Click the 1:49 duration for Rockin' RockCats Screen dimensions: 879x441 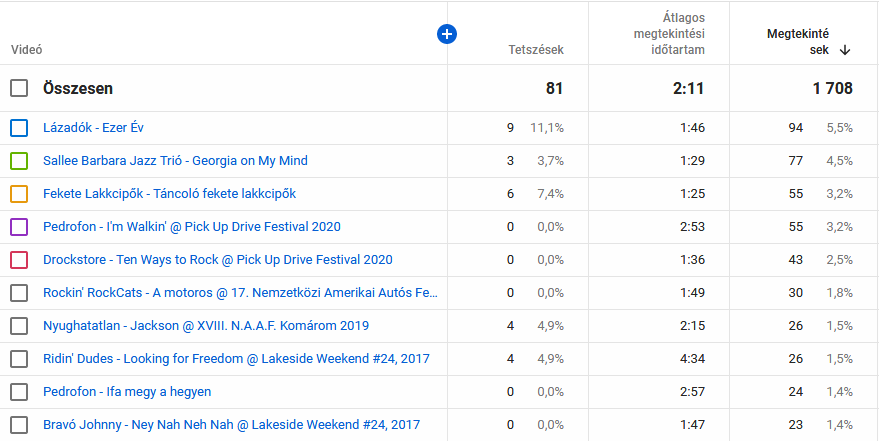693,293
